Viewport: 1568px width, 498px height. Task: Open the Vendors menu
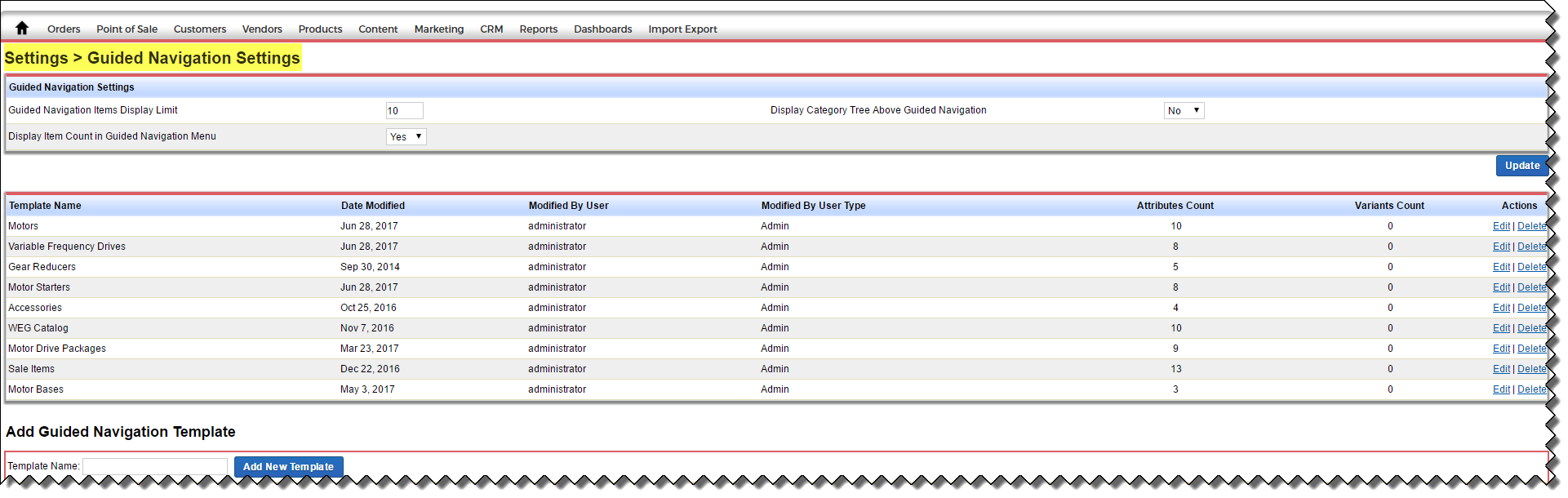[262, 29]
